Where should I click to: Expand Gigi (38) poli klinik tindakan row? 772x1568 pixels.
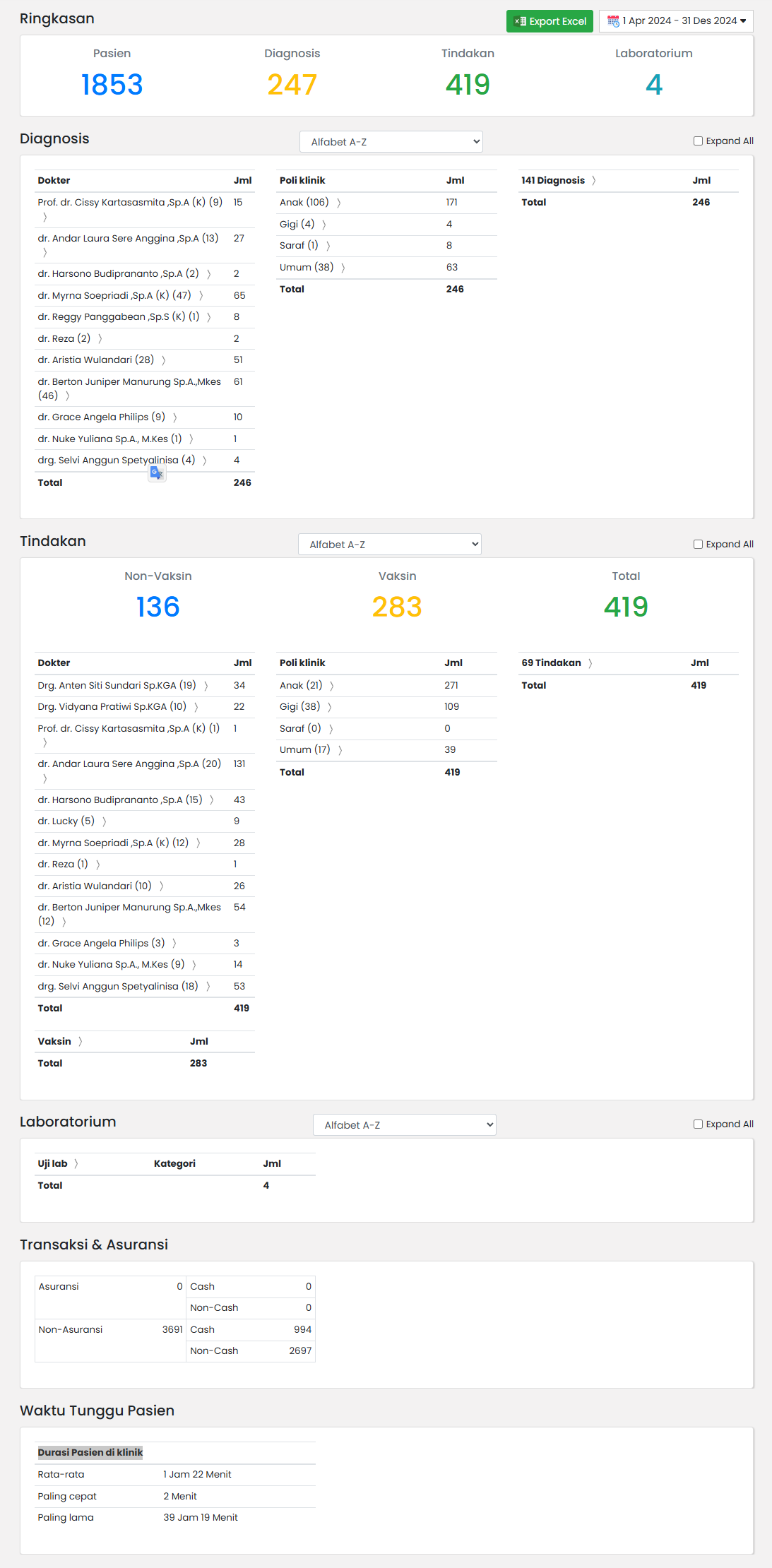pyautogui.click(x=330, y=707)
